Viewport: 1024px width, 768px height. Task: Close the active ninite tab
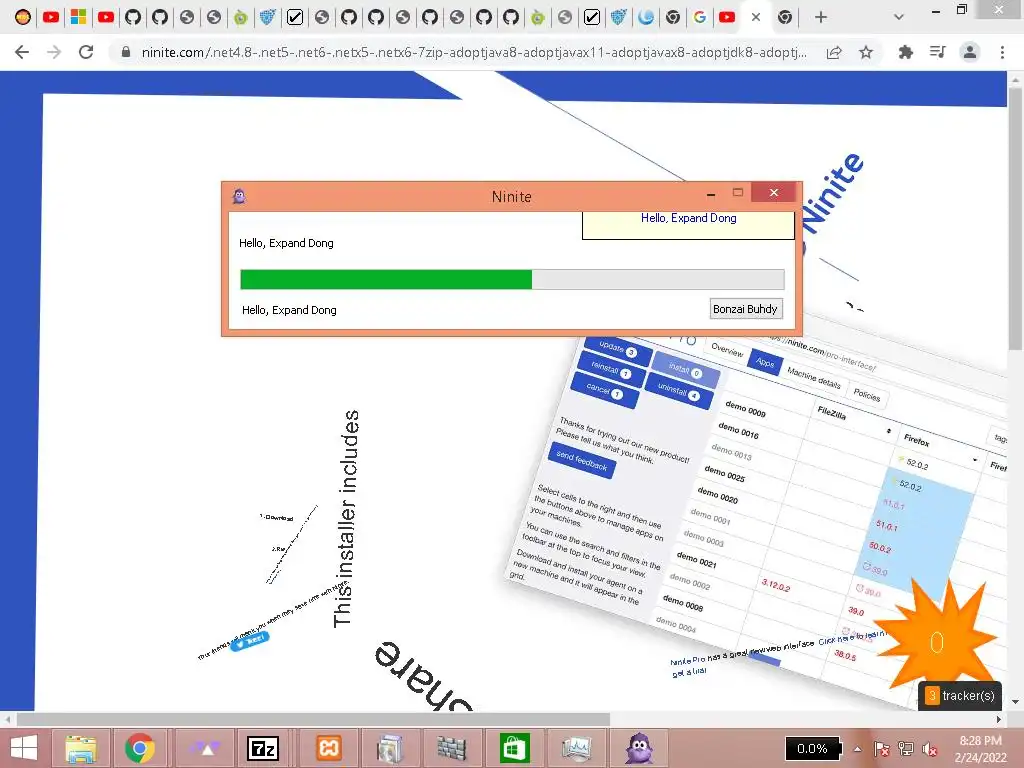click(x=756, y=18)
